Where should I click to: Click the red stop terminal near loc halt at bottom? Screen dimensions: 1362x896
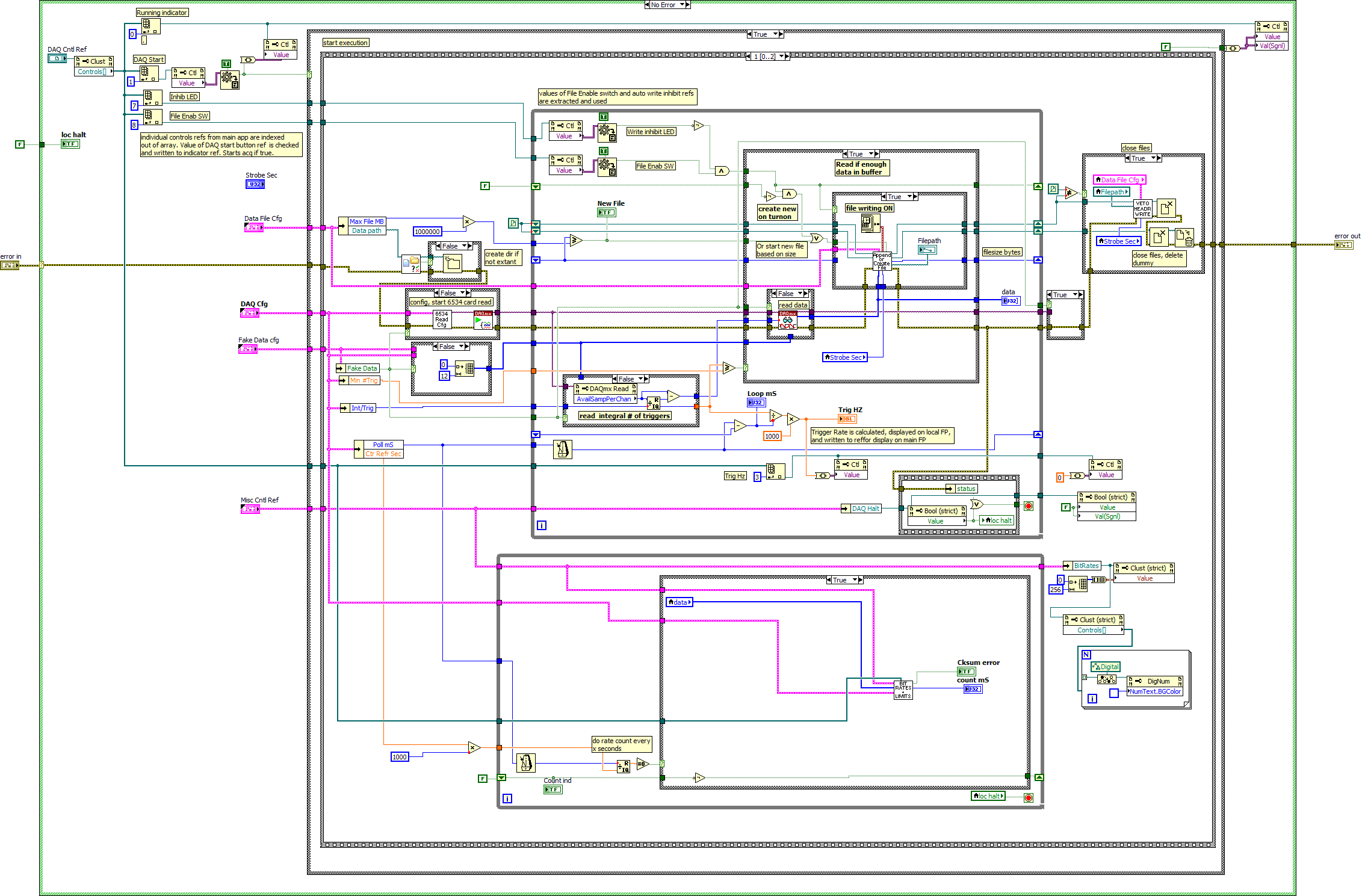point(1029,797)
